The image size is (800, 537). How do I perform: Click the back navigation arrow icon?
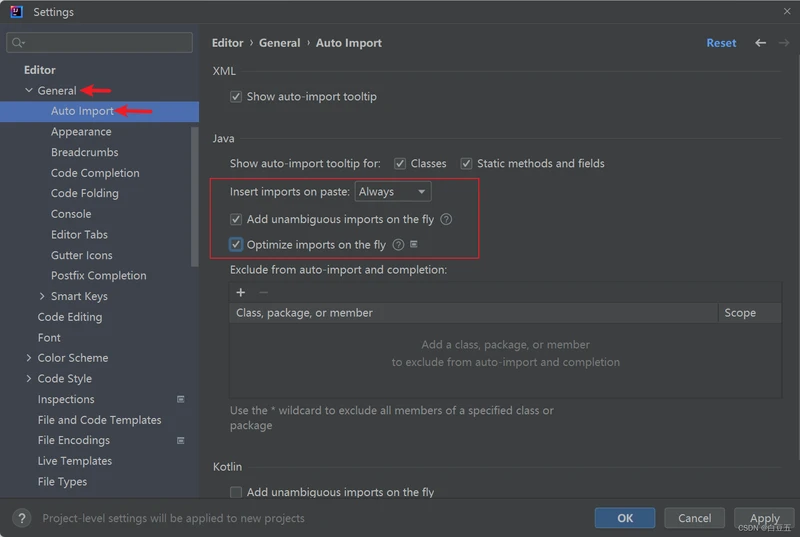760,43
